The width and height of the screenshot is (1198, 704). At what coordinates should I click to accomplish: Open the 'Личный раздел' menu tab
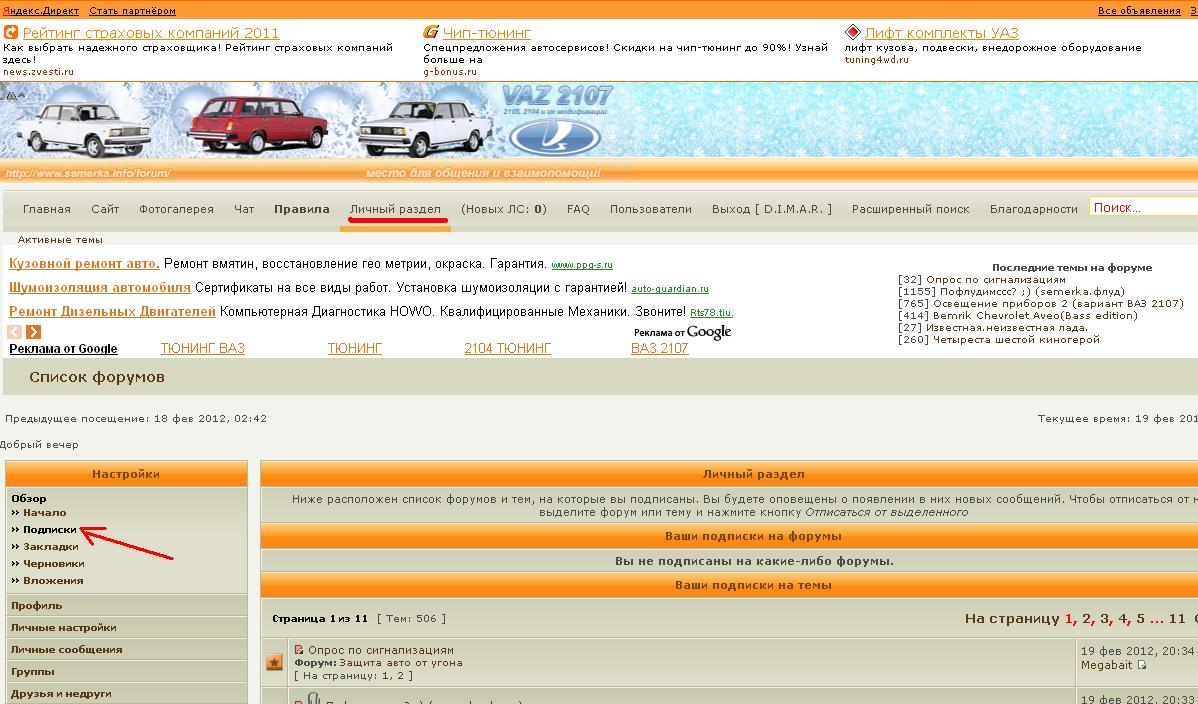click(395, 209)
